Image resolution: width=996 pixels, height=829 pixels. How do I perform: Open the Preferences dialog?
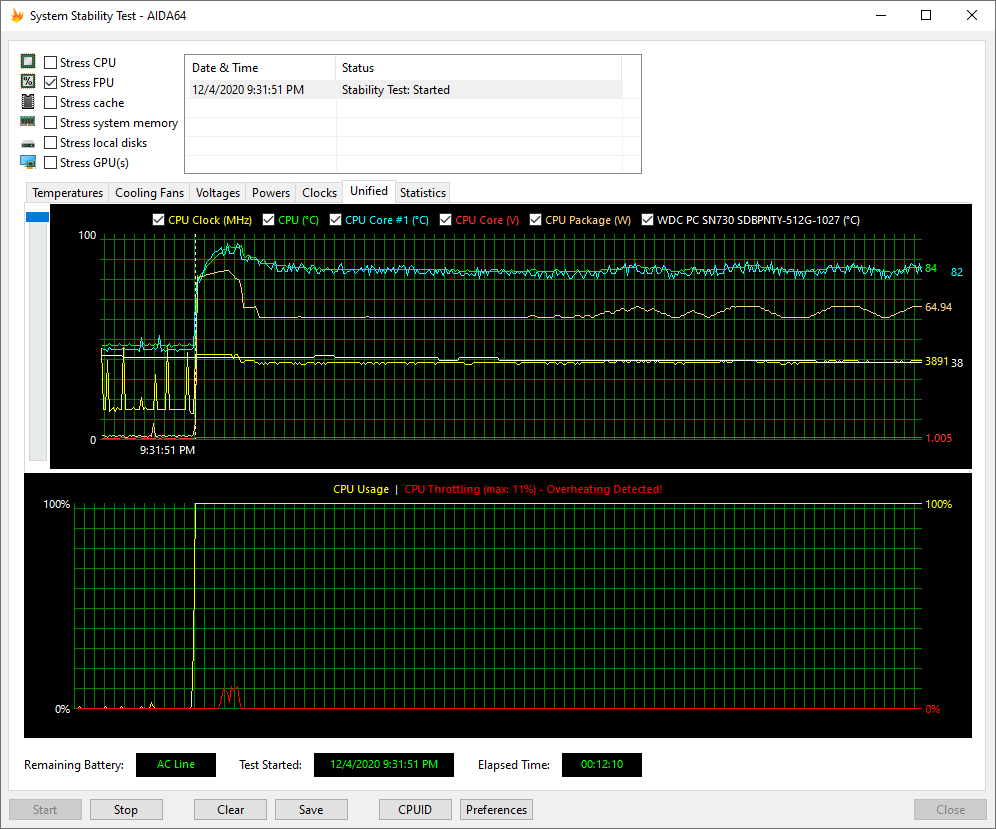click(x=496, y=809)
